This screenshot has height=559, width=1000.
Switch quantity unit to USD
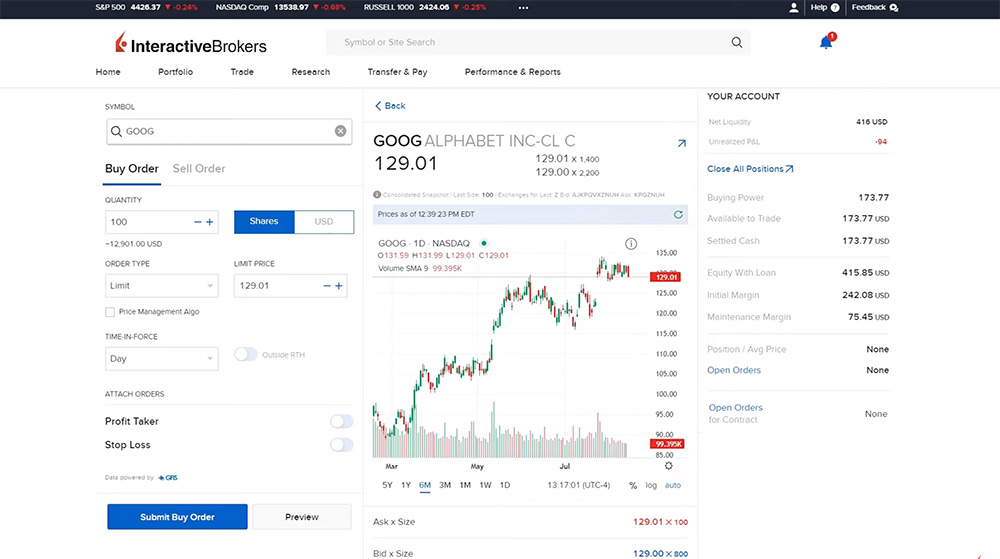[324, 222]
